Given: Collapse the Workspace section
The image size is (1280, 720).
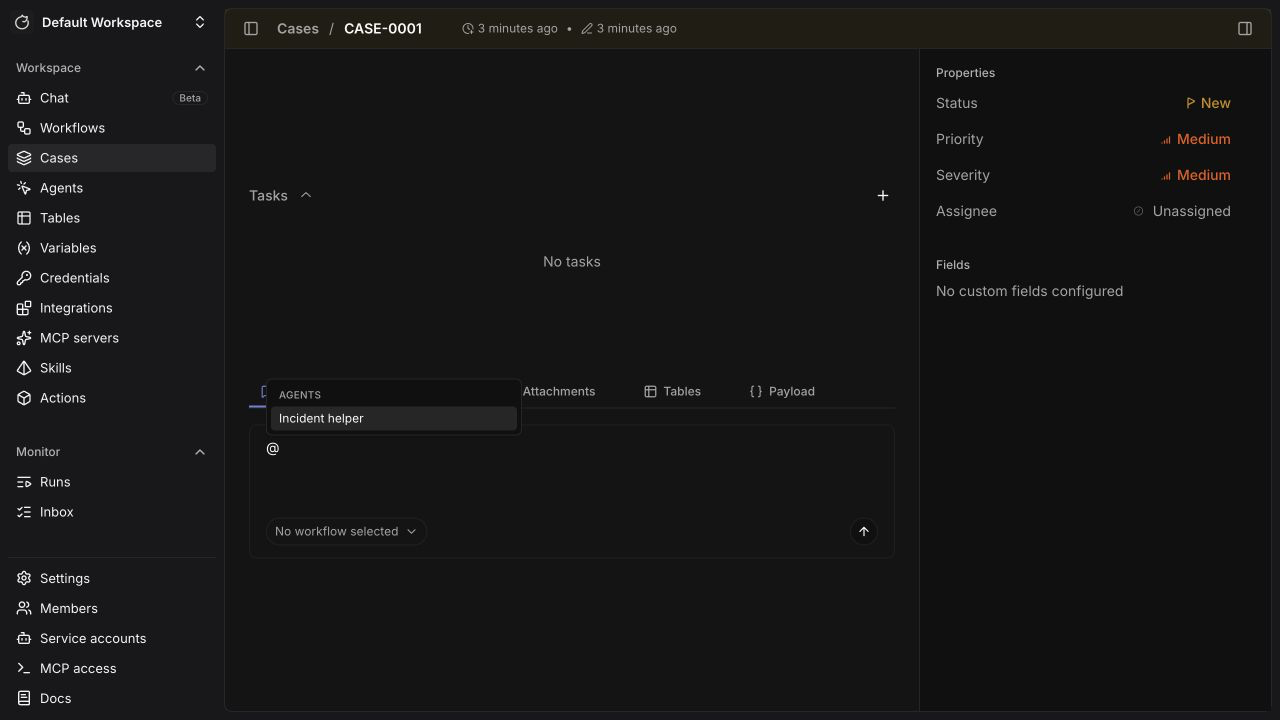Looking at the screenshot, I should coord(200,68).
